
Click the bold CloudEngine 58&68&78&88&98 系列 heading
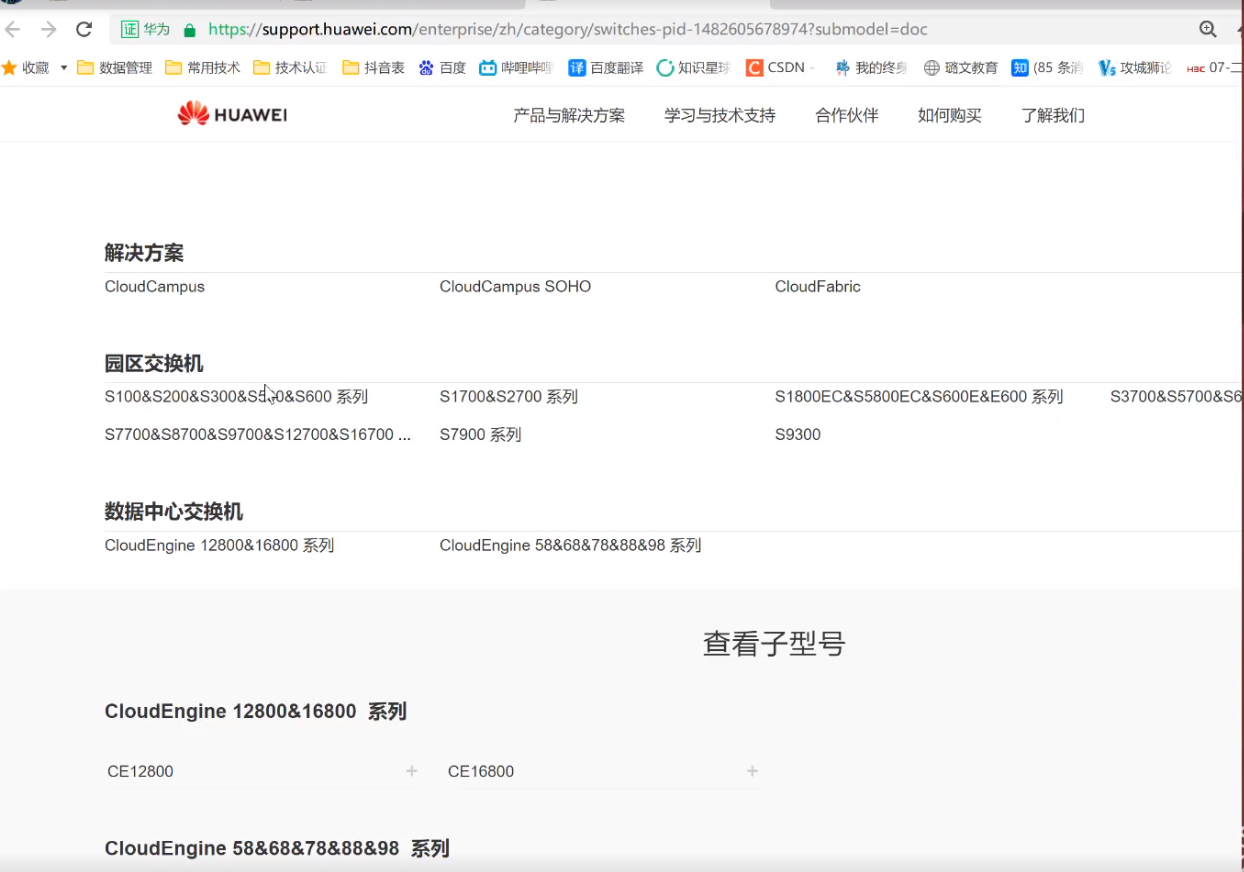277,849
